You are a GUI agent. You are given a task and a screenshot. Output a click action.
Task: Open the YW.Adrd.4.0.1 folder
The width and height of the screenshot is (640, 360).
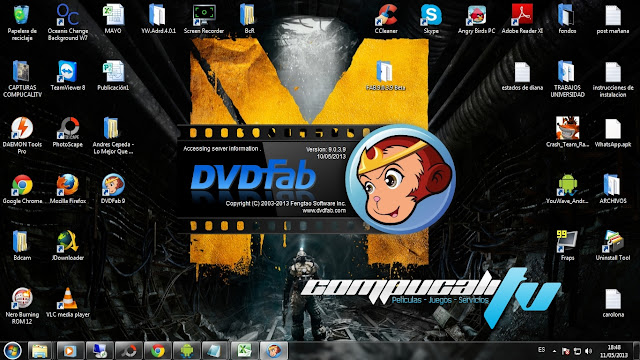(158, 16)
